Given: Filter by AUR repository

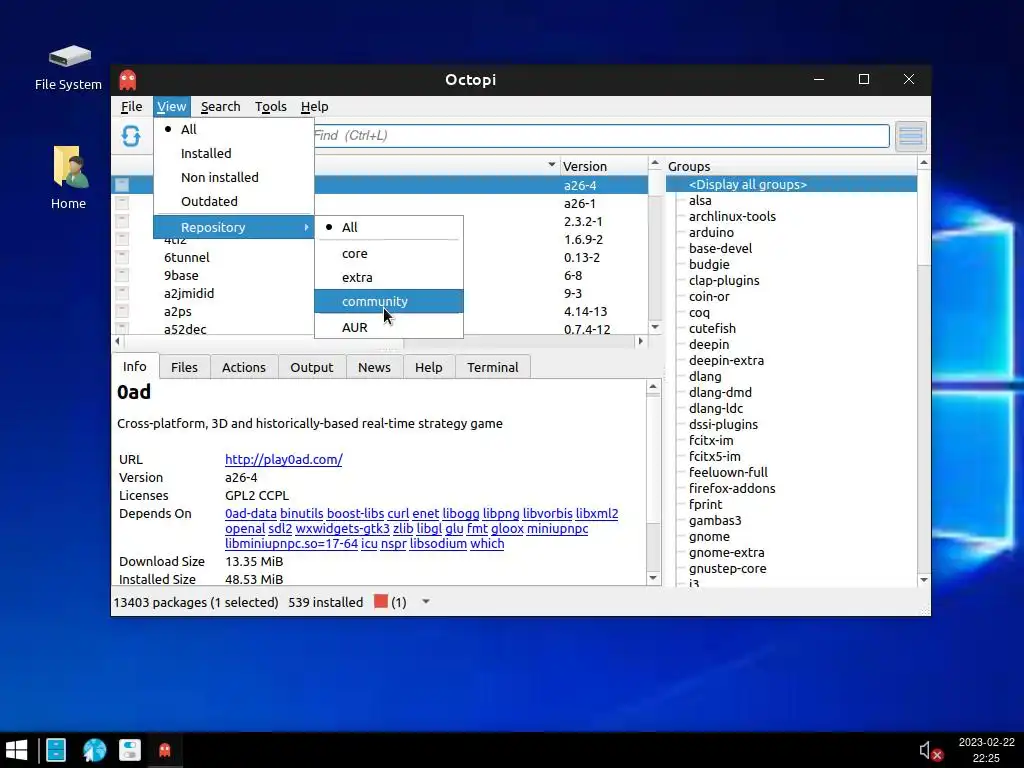Looking at the screenshot, I should coord(389,327).
